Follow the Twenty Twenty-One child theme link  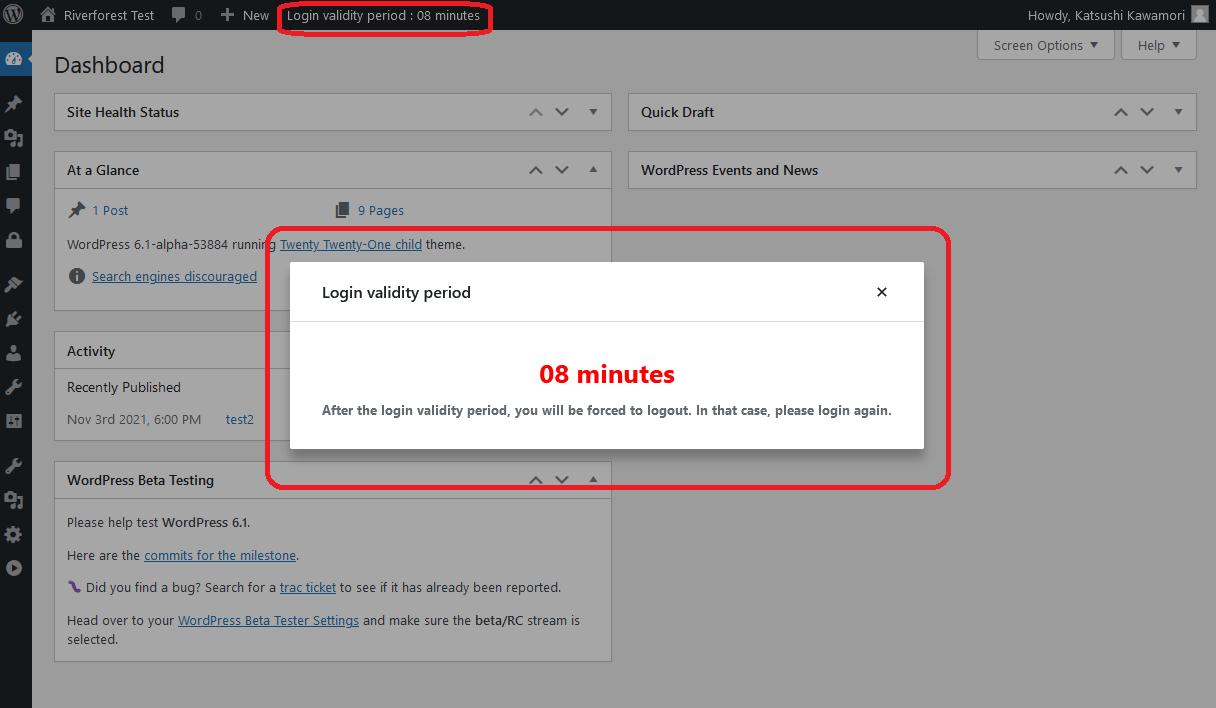(x=350, y=244)
